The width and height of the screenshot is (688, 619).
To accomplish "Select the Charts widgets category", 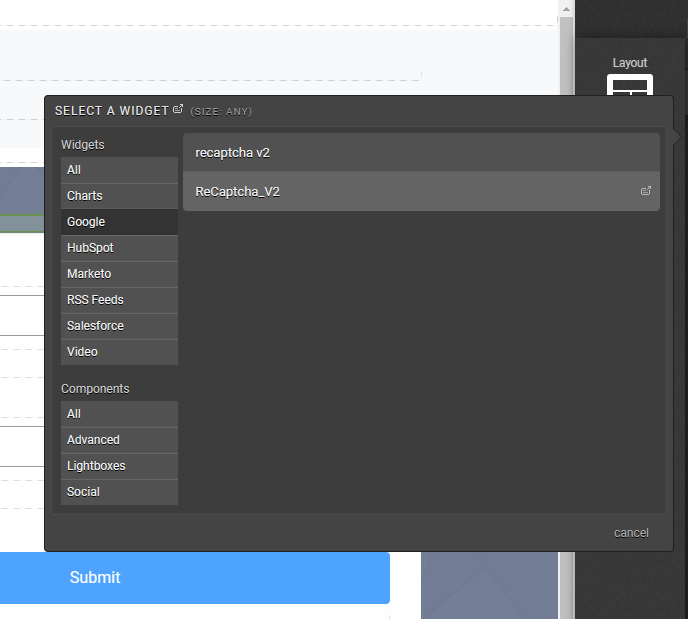I will point(119,196).
